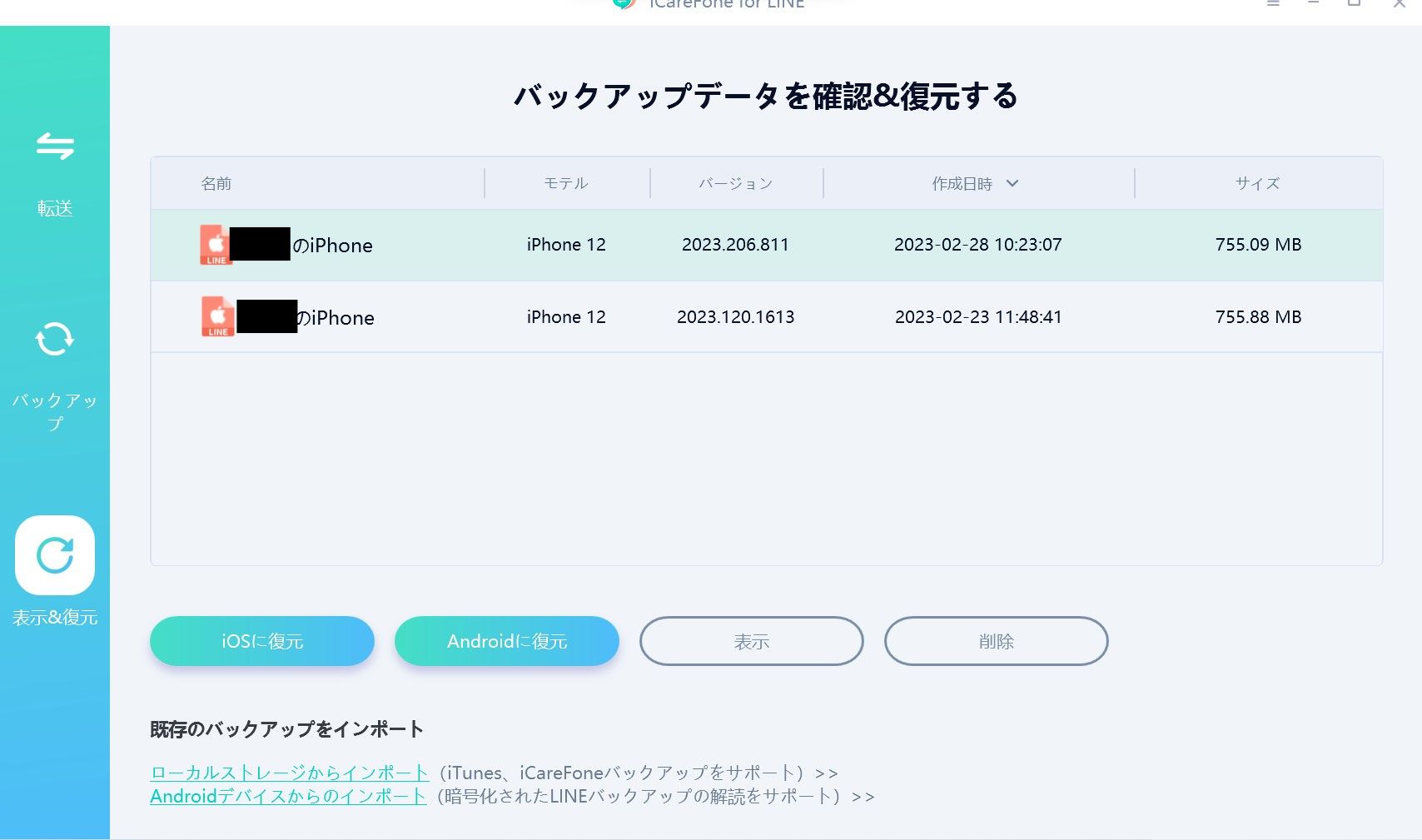Open Androidデバイスからのインポート link
This screenshot has width=1422, height=840.
click(288, 796)
